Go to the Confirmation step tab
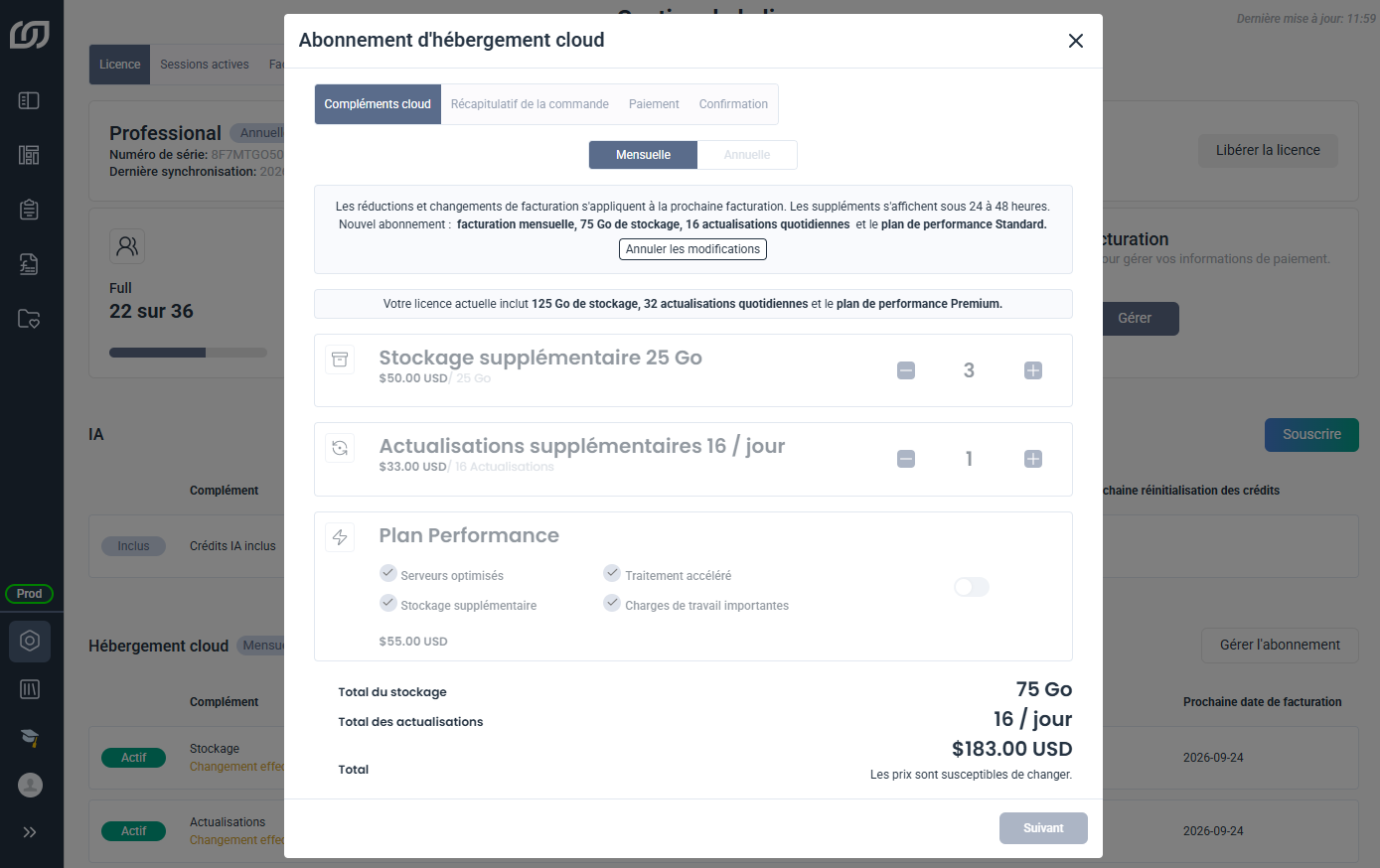 point(733,104)
